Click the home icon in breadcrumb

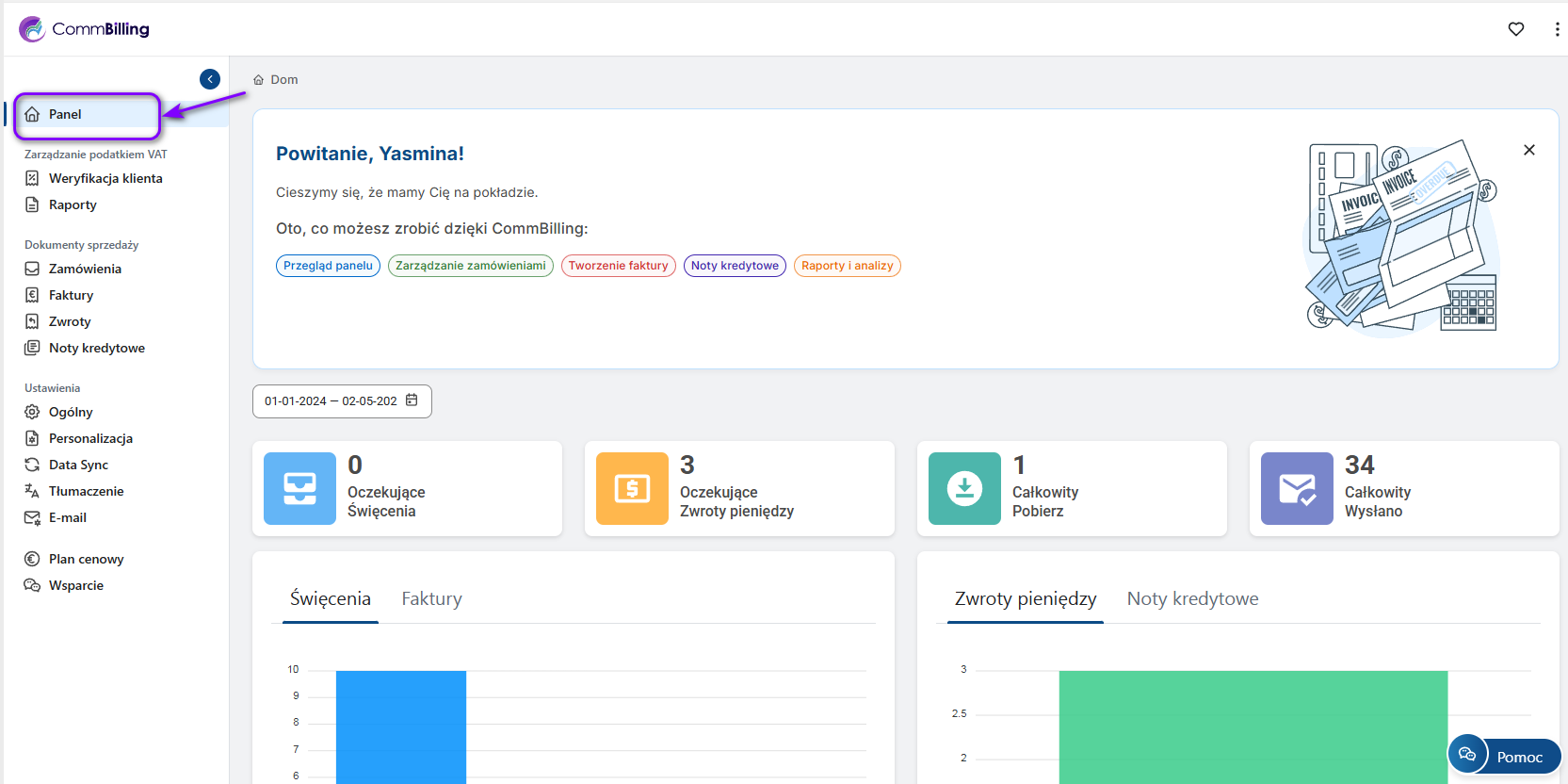(x=259, y=80)
